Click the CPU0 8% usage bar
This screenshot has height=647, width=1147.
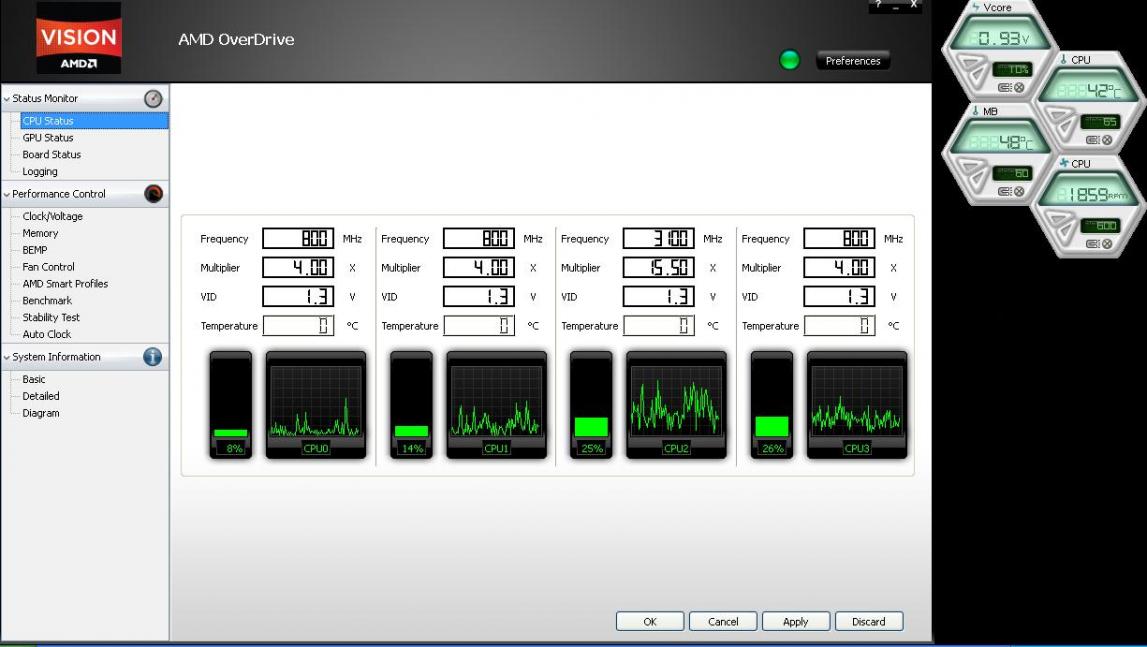coord(230,405)
